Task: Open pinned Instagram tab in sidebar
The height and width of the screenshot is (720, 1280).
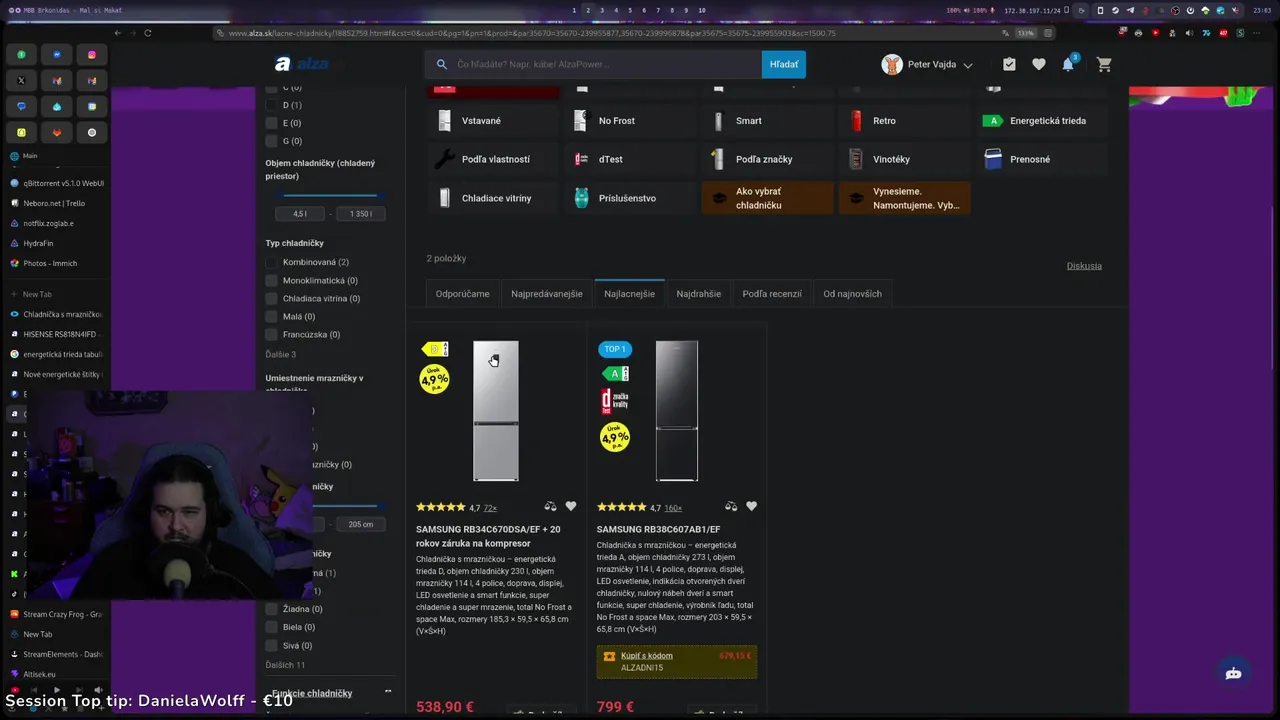Action: pos(92,55)
